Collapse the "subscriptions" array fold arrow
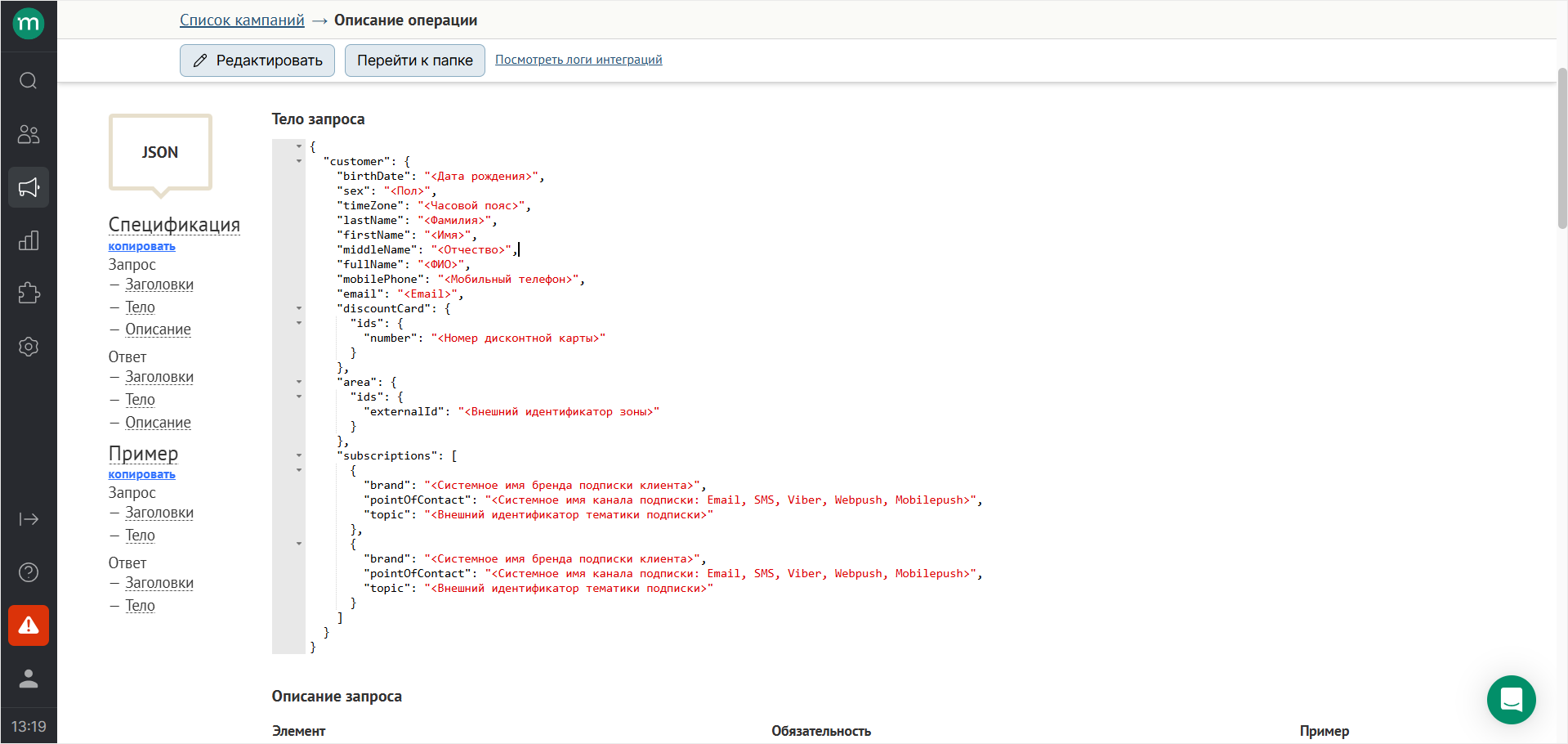1568x744 pixels. pyautogui.click(x=299, y=455)
